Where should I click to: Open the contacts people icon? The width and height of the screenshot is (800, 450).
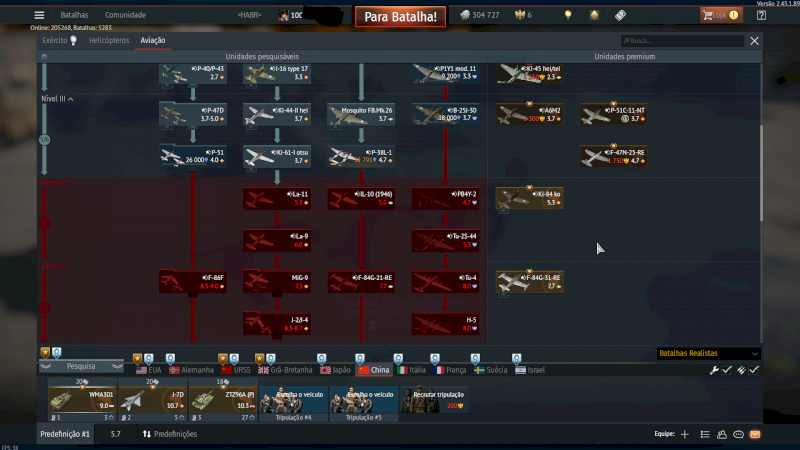[721, 434]
